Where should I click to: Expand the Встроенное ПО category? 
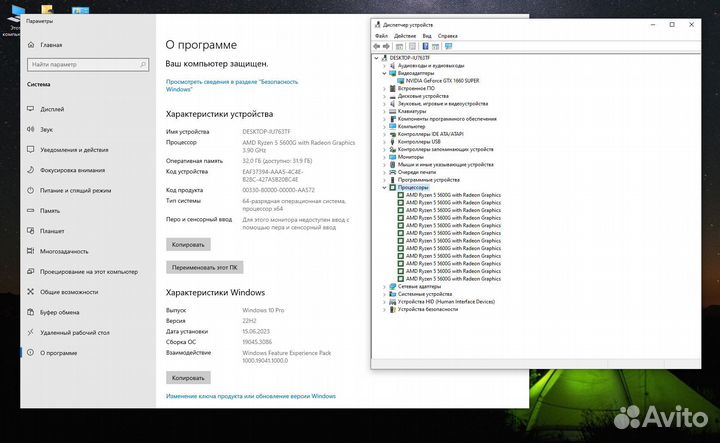(x=384, y=89)
